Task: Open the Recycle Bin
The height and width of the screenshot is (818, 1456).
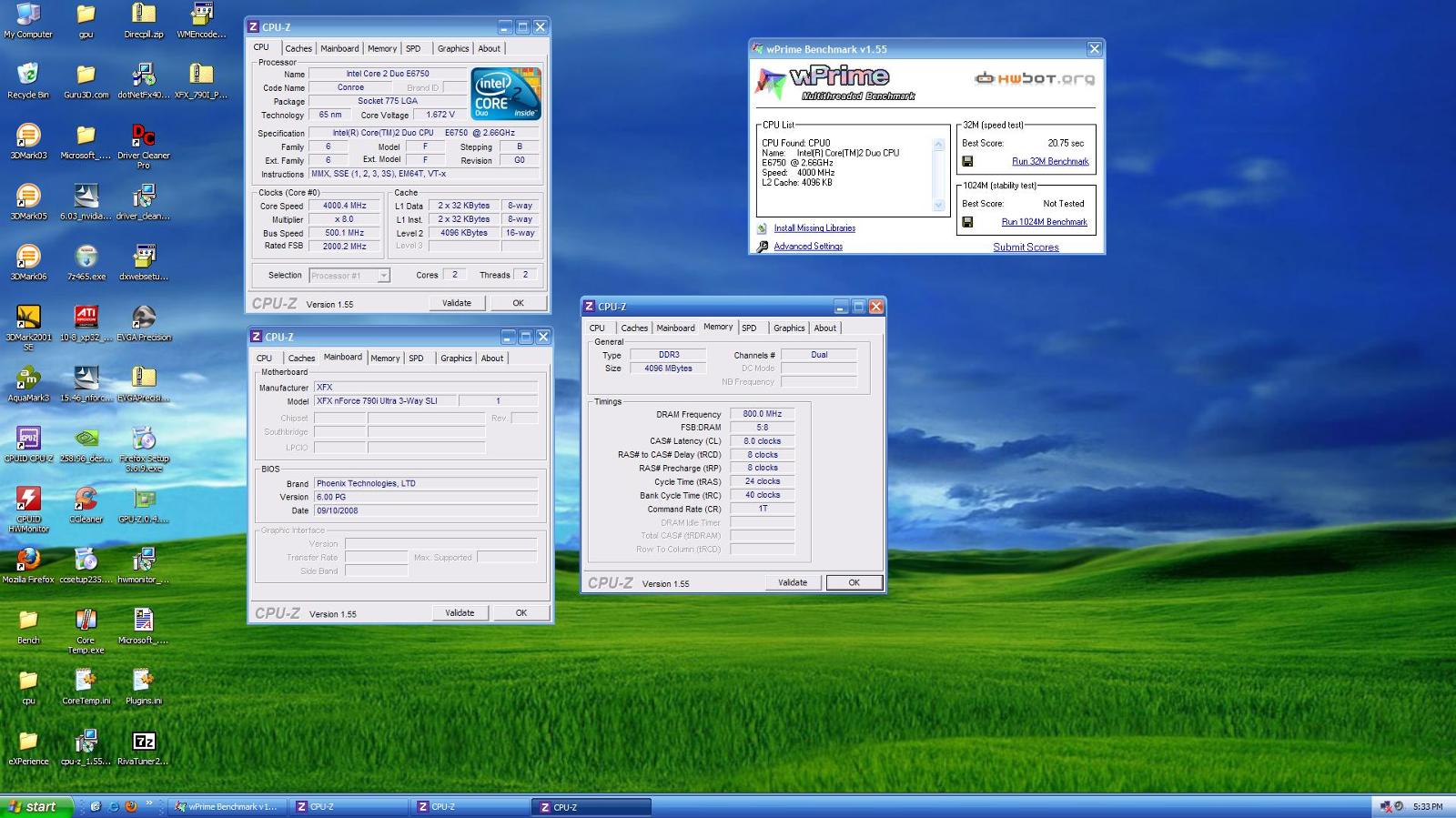Action: click(x=28, y=82)
